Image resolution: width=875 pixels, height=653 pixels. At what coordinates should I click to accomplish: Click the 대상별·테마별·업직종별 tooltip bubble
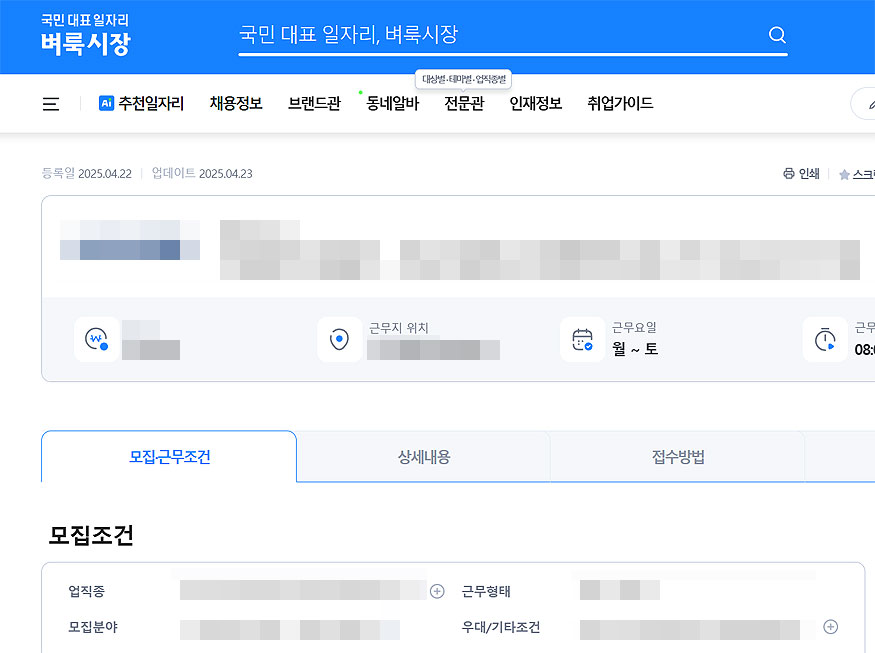tap(464, 79)
